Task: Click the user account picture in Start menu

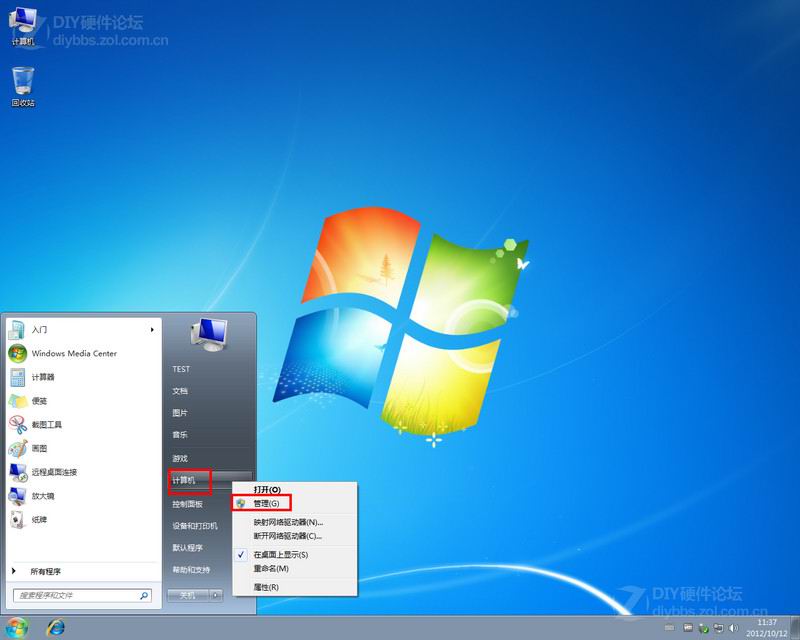Action: (209, 334)
